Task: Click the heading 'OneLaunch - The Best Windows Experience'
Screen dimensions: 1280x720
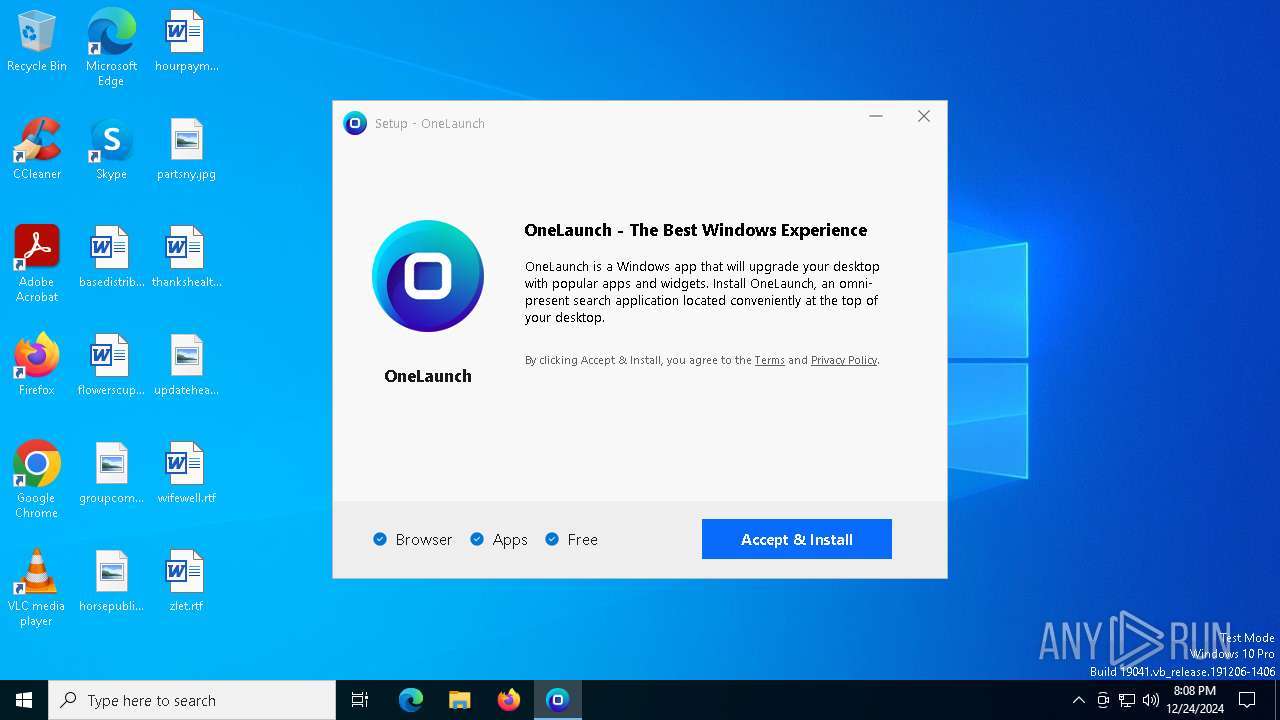Action: point(696,230)
